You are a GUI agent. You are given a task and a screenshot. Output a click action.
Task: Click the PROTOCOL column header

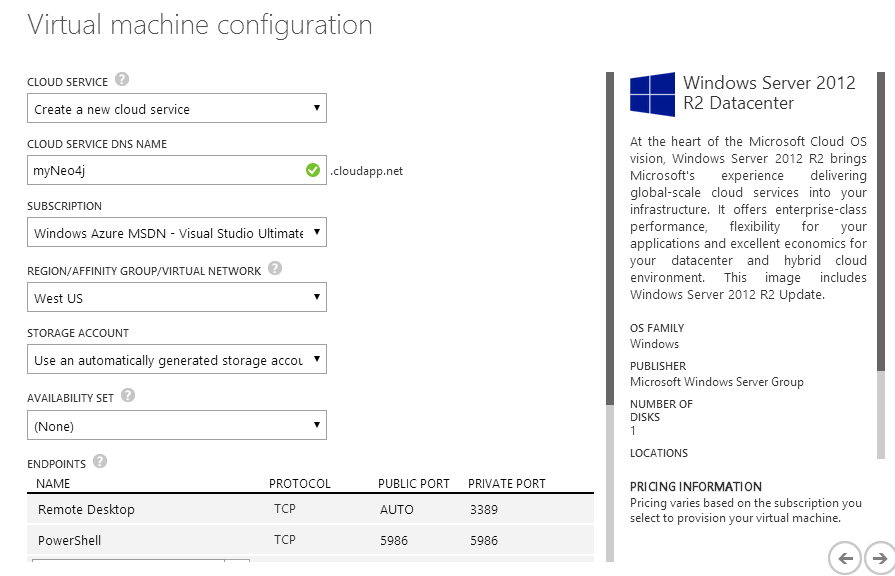tap(300, 484)
